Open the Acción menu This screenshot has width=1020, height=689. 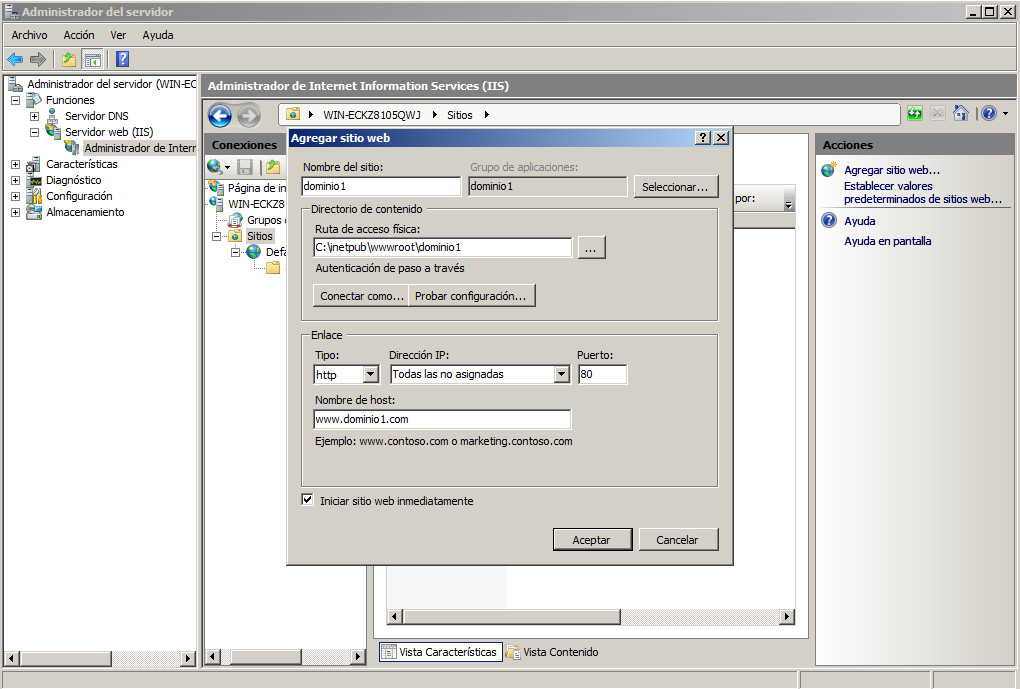(x=78, y=35)
